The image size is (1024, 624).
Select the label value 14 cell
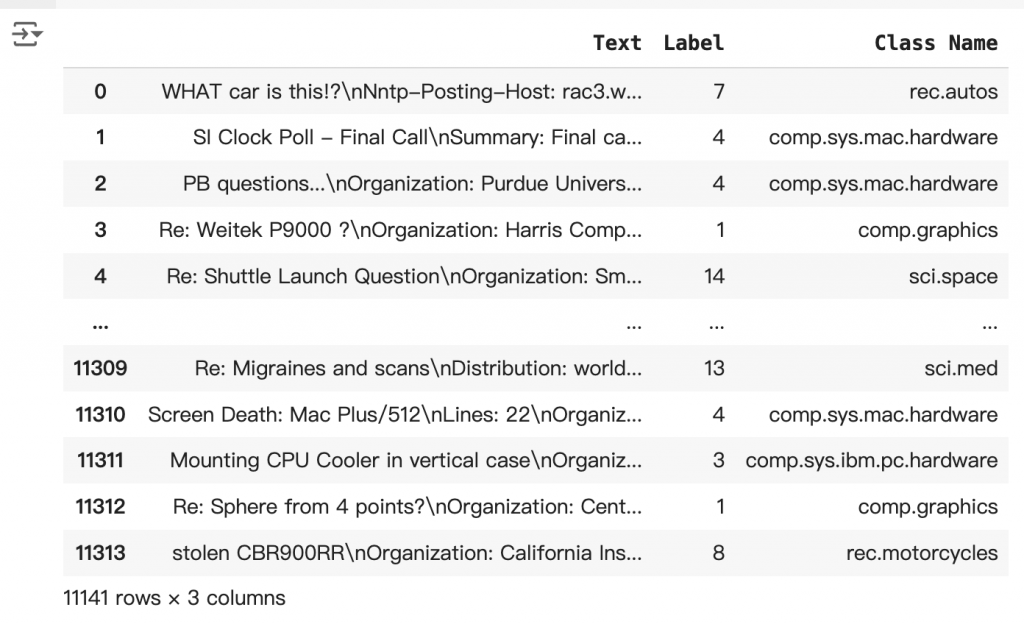714,276
